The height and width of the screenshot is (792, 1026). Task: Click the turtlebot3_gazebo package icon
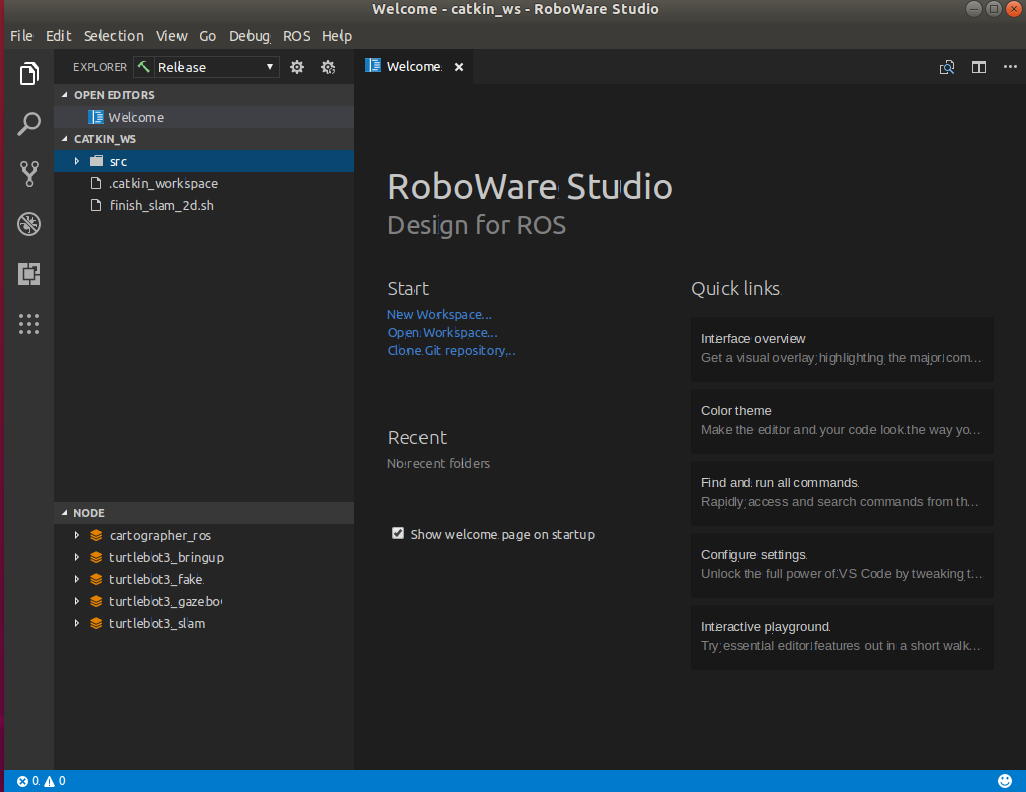pos(96,602)
